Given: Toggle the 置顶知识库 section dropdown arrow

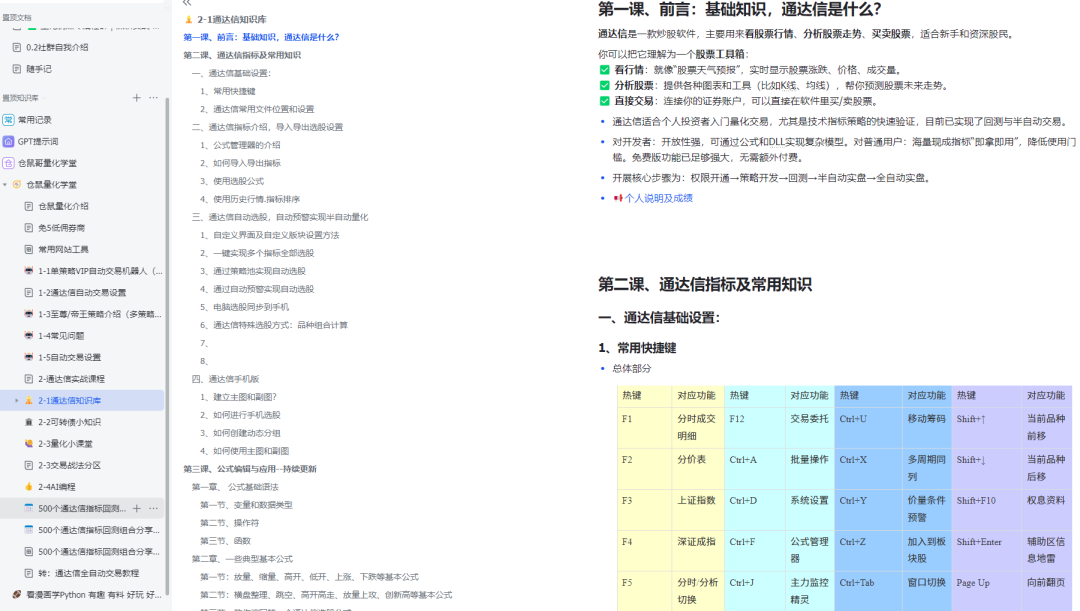Looking at the screenshot, I should coord(43,98).
